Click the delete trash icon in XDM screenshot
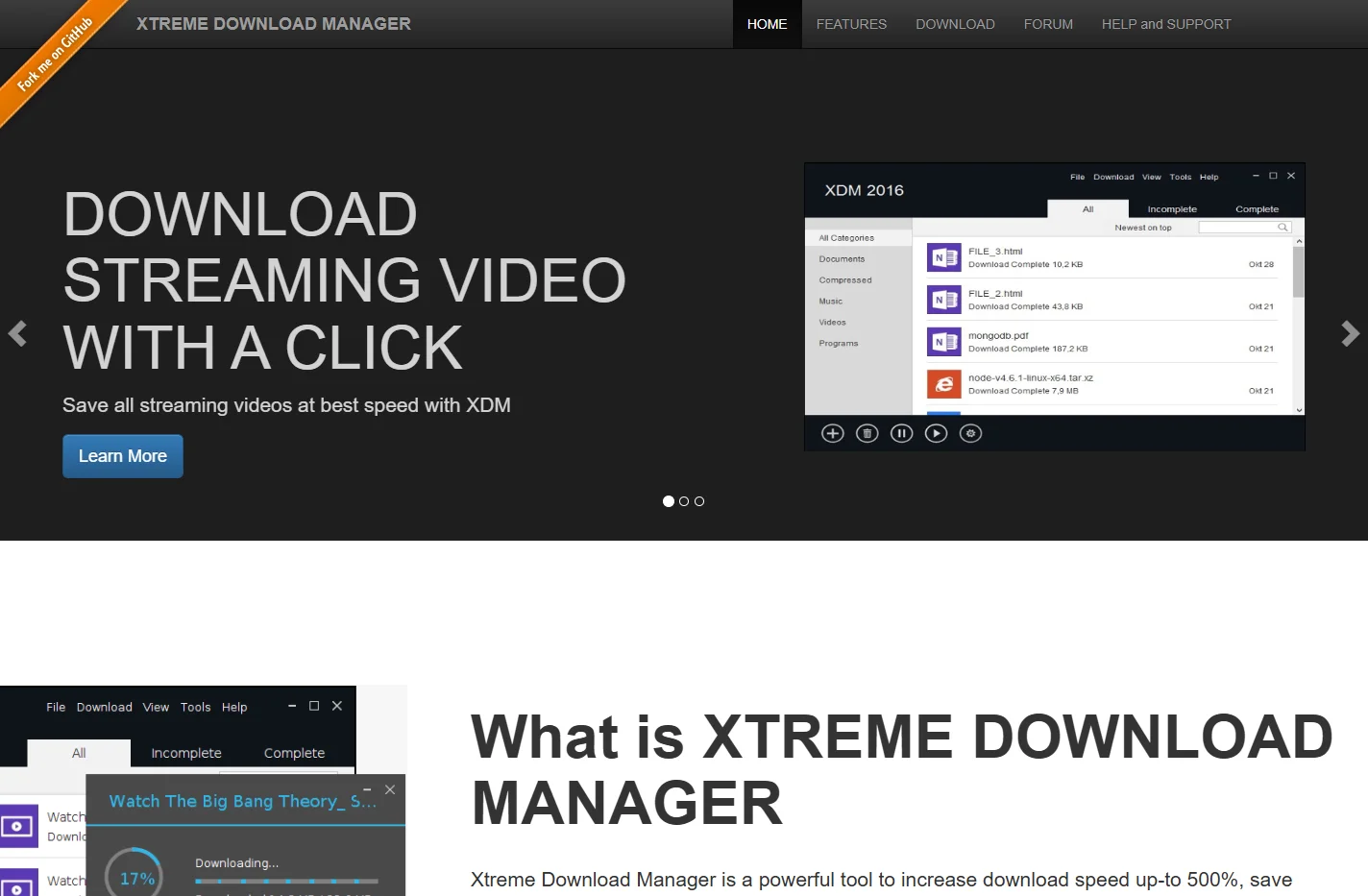This screenshot has height=896, width=1368. 867,433
